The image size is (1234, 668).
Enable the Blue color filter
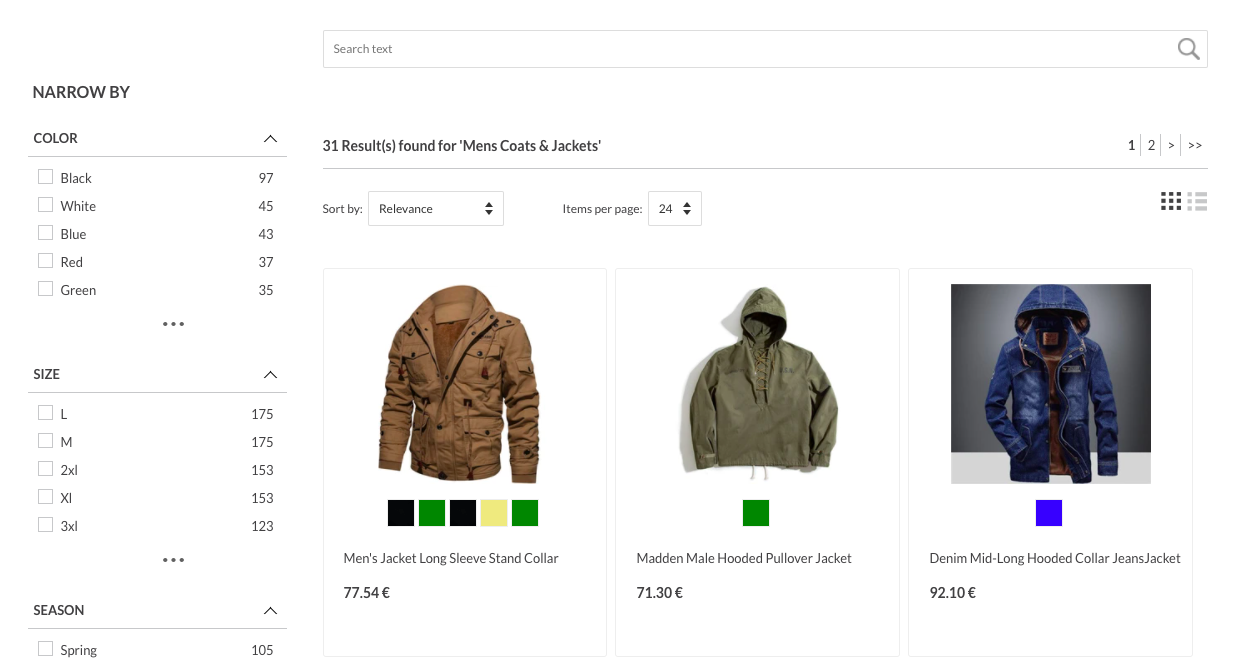click(45, 233)
